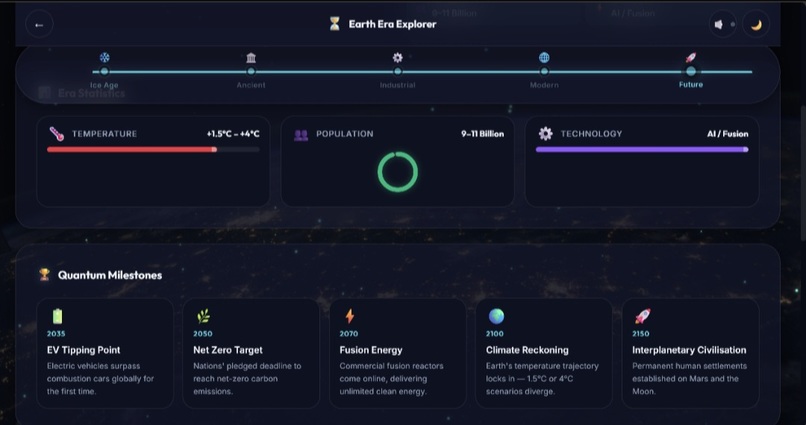Click the lightning icon on Fusion Energy card
This screenshot has height=425, width=806.
point(350,316)
